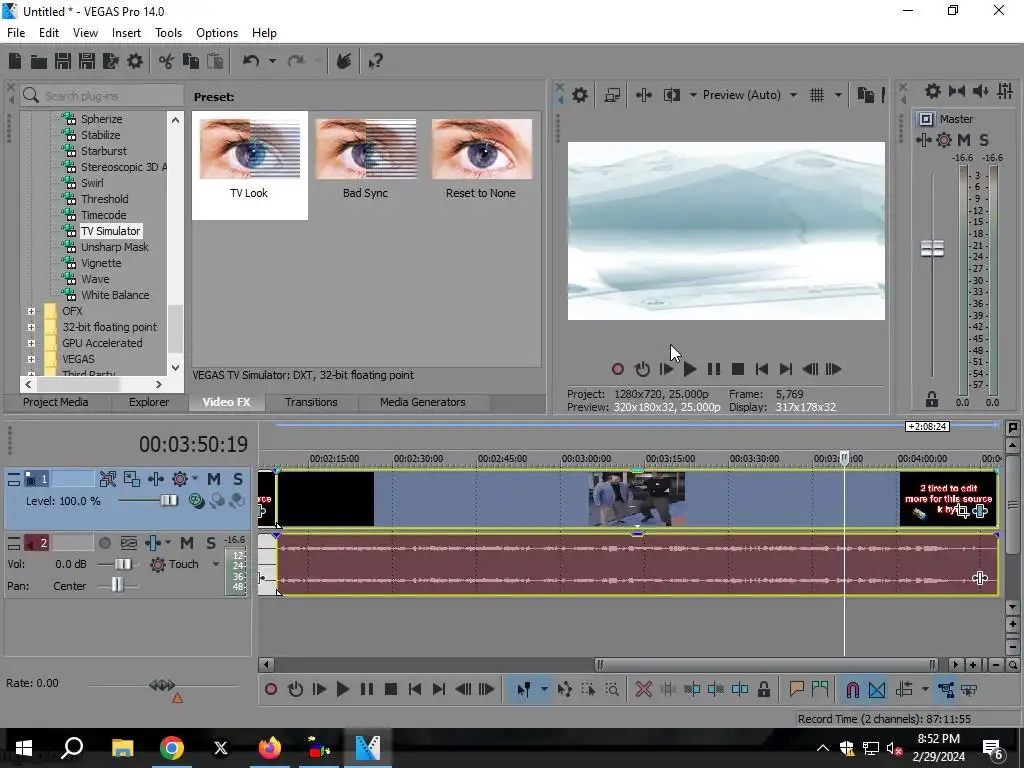This screenshot has height=768, width=1024.
Task: Expand the OFX folder
Action: (31, 311)
